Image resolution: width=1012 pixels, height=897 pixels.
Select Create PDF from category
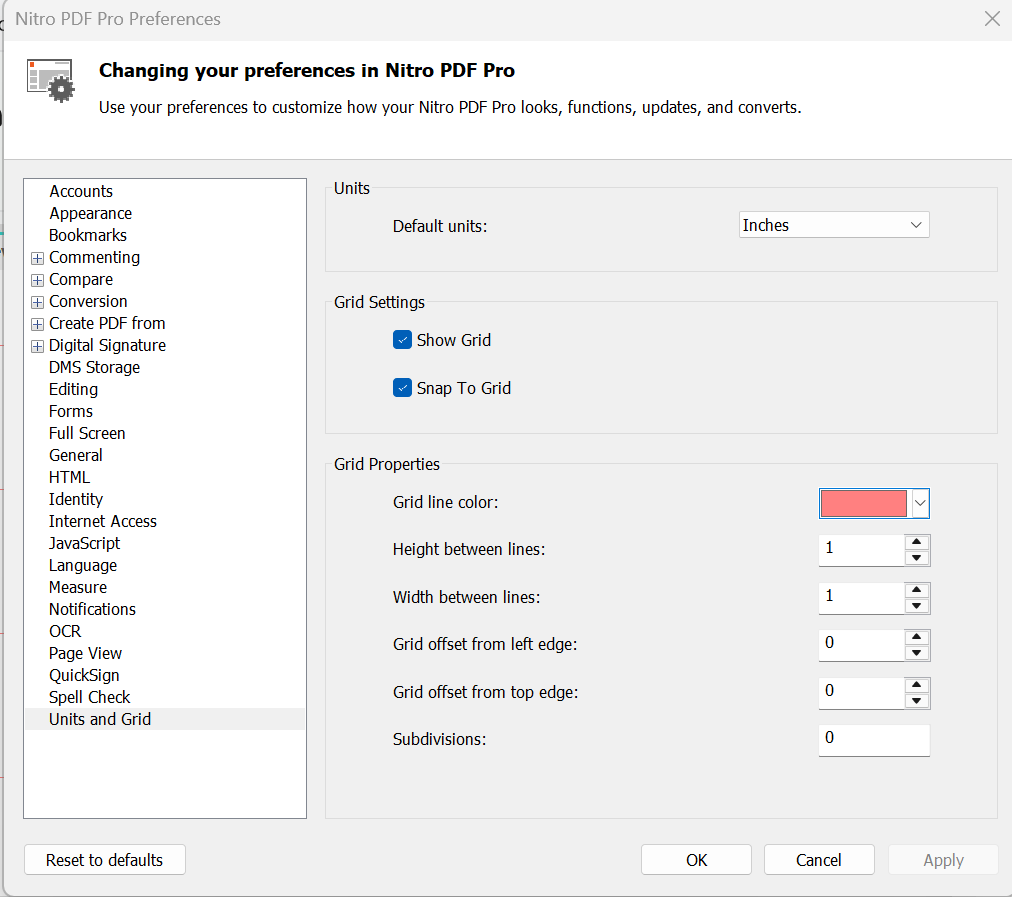[x=107, y=323]
